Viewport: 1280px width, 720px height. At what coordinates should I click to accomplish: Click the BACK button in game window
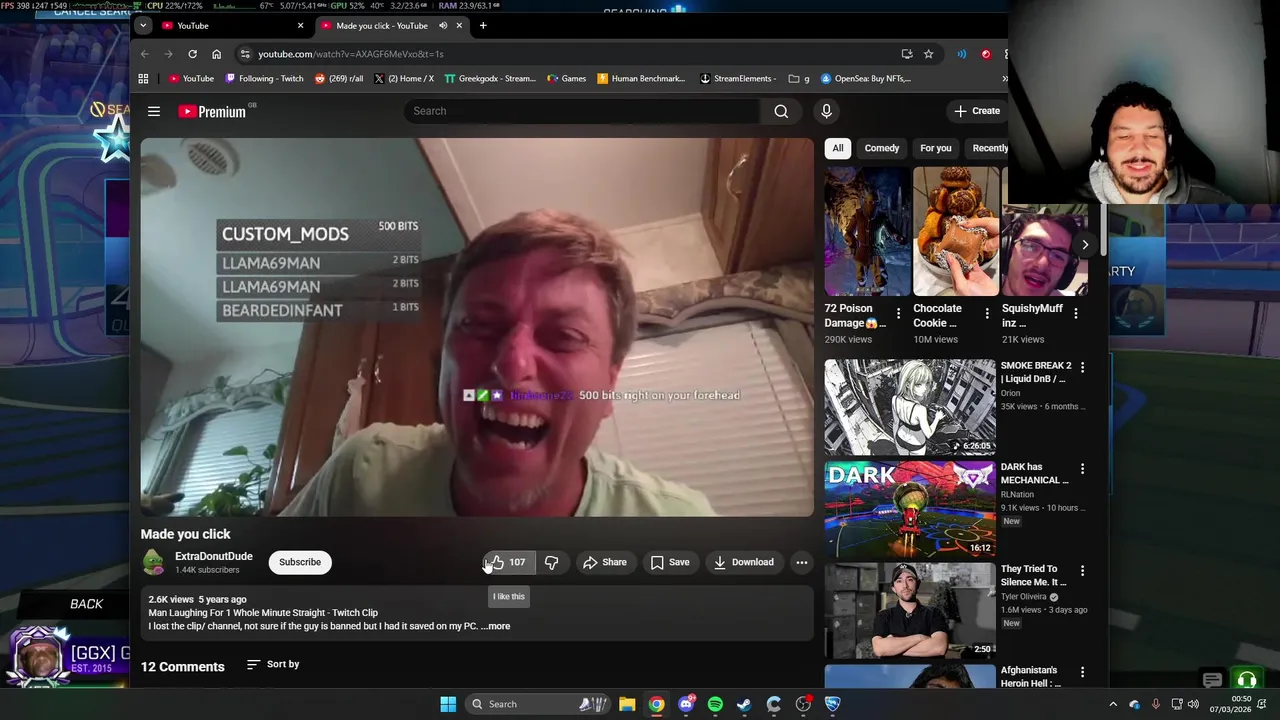(86, 604)
